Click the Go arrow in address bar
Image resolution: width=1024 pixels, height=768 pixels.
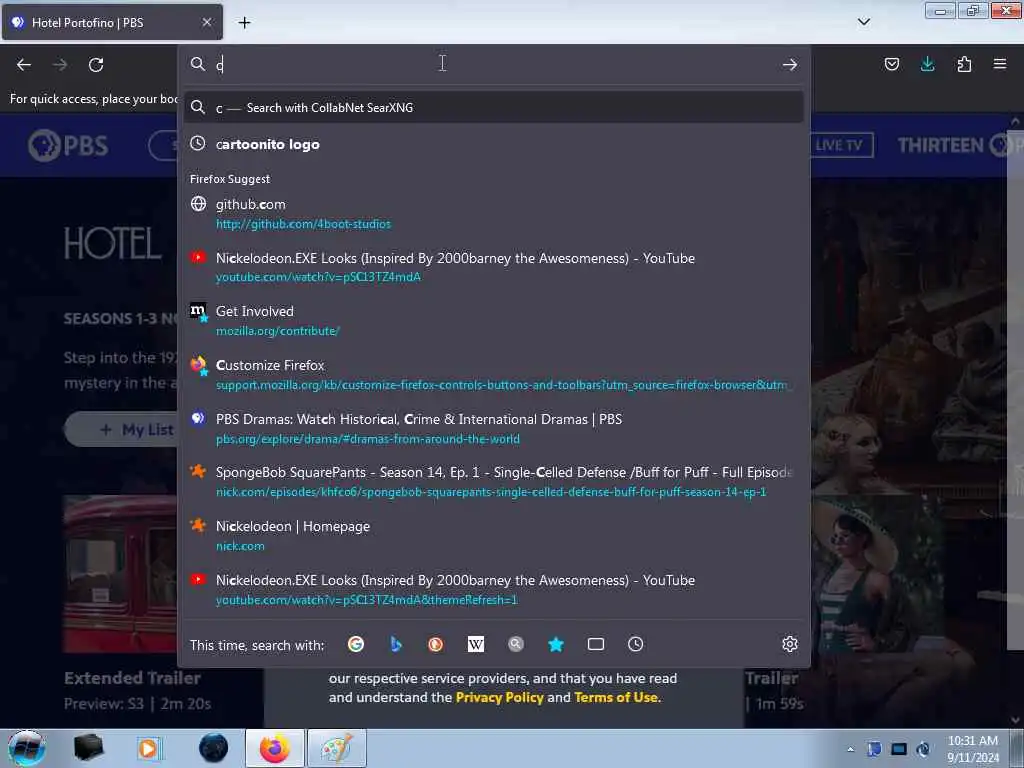pos(790,64)
